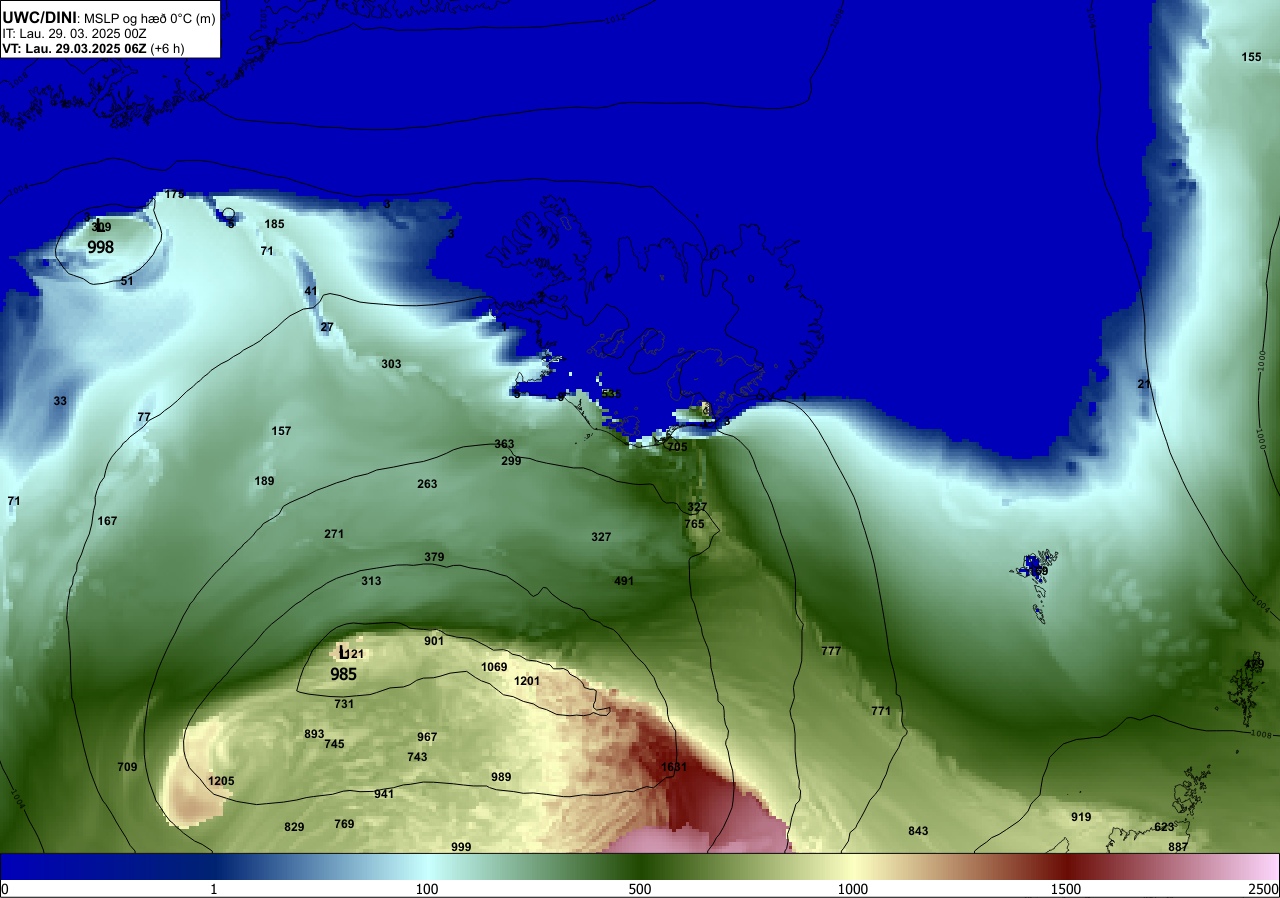1280x898 pixels.
Task: Click the 941 height value
Action: point(384,794)
